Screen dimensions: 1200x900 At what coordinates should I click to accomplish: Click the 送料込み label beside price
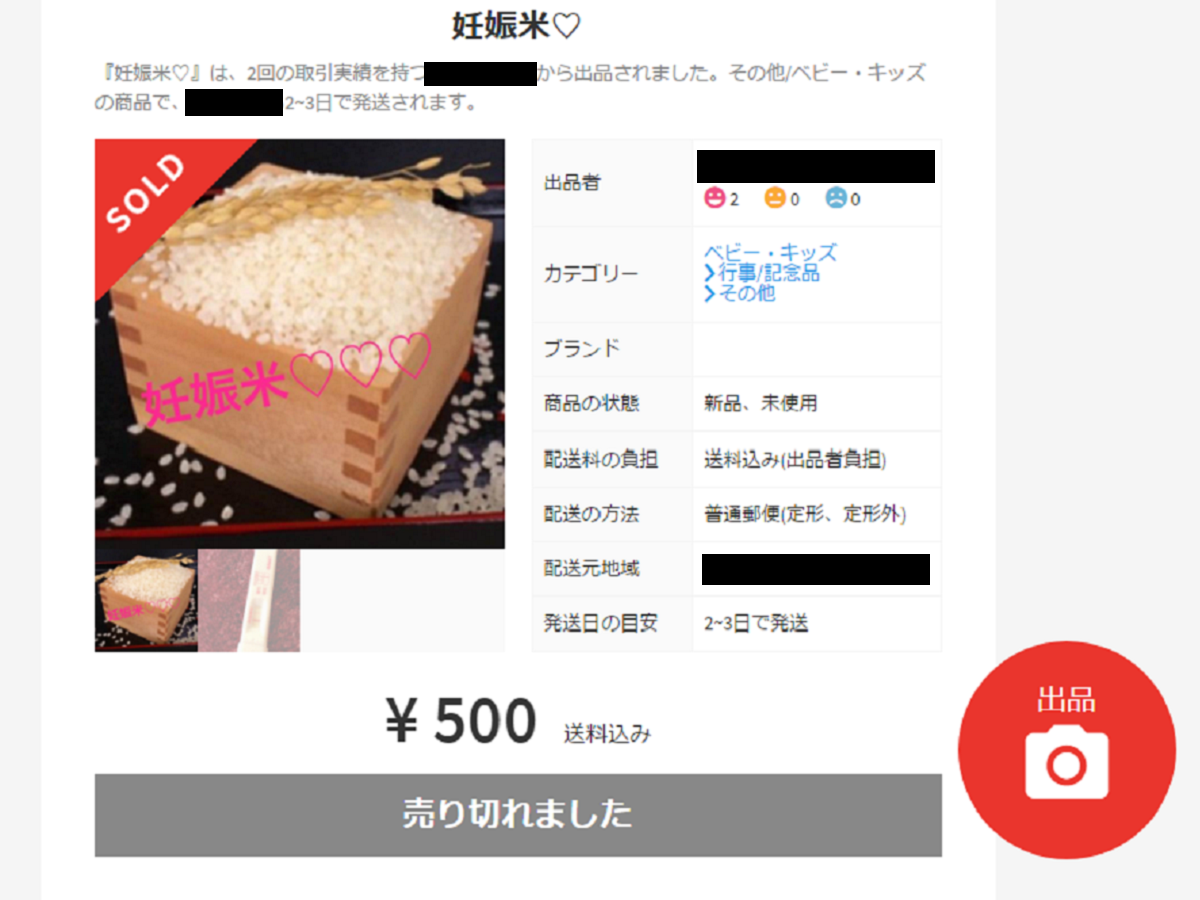point(607,734)
